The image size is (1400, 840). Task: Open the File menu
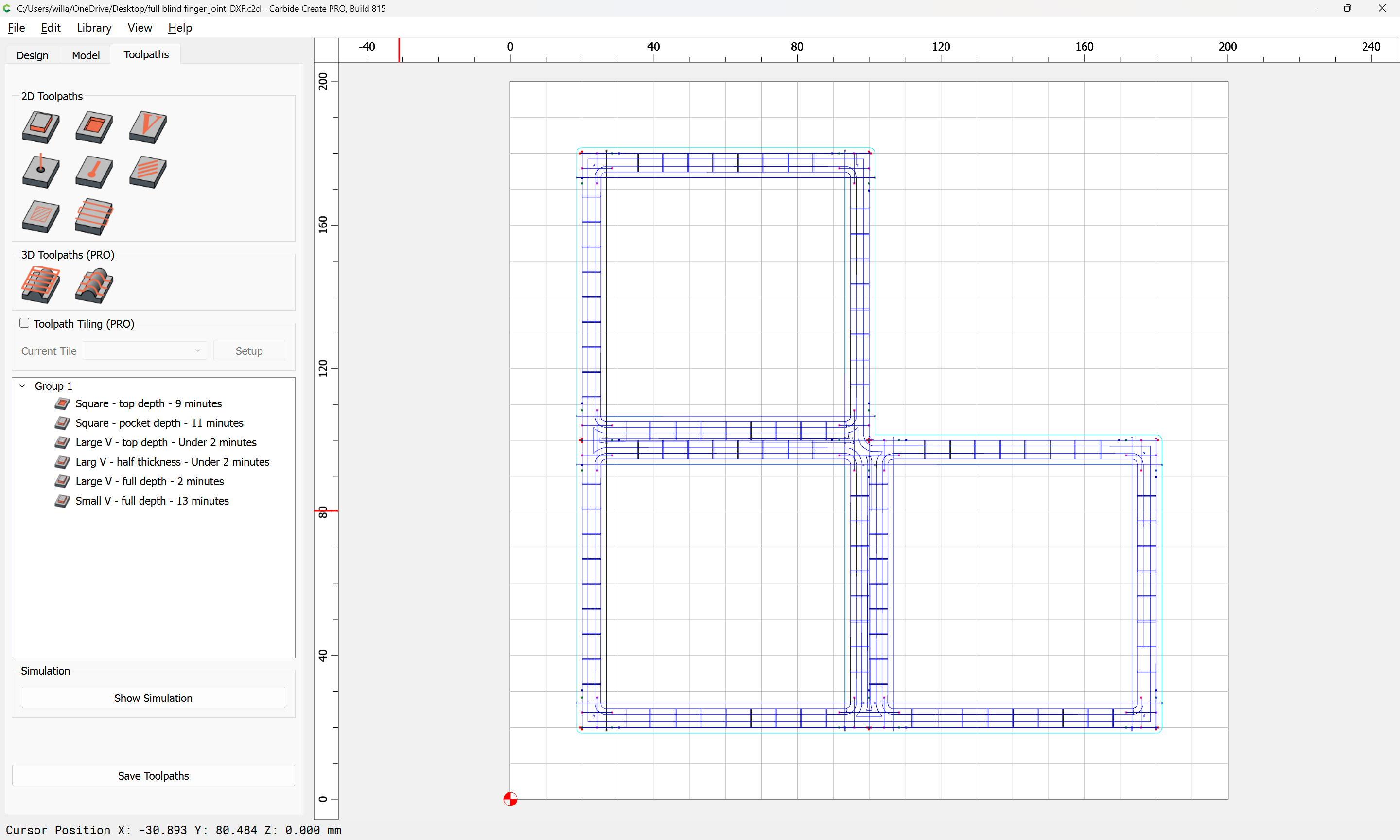point(16,28)
